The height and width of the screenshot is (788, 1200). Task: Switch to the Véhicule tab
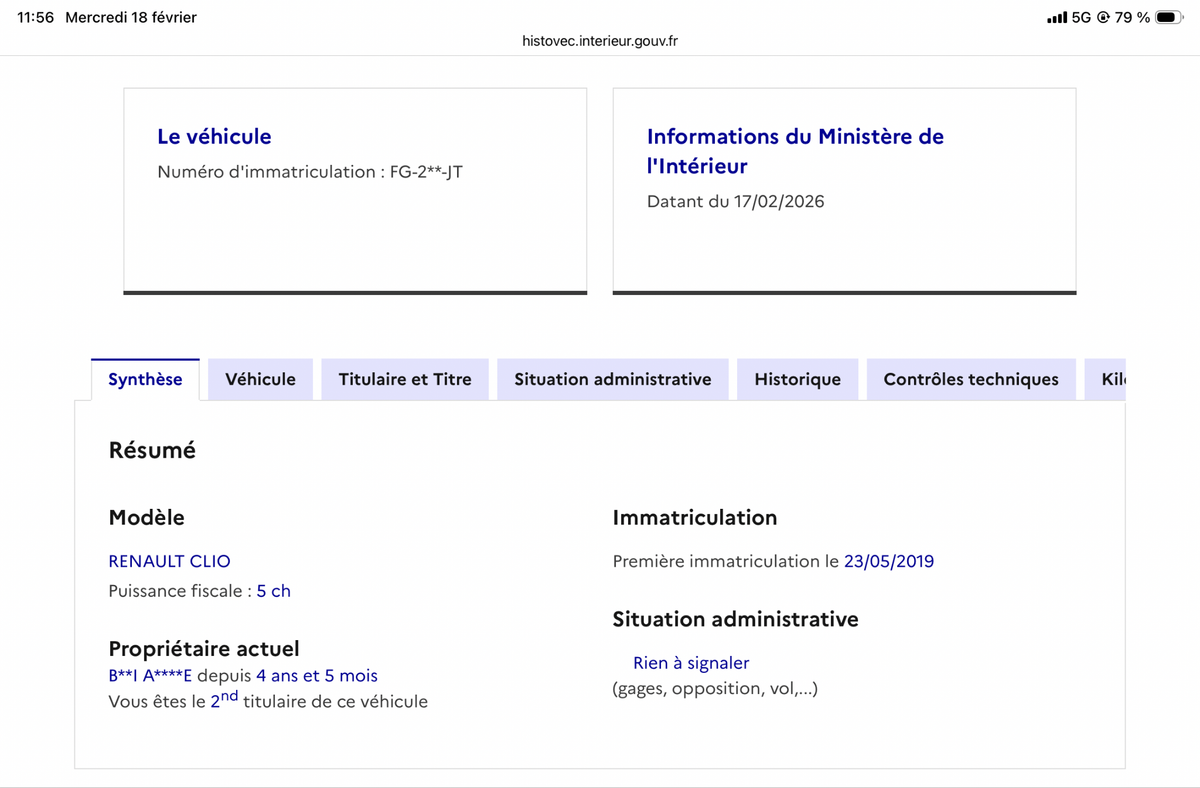point(260,379)
